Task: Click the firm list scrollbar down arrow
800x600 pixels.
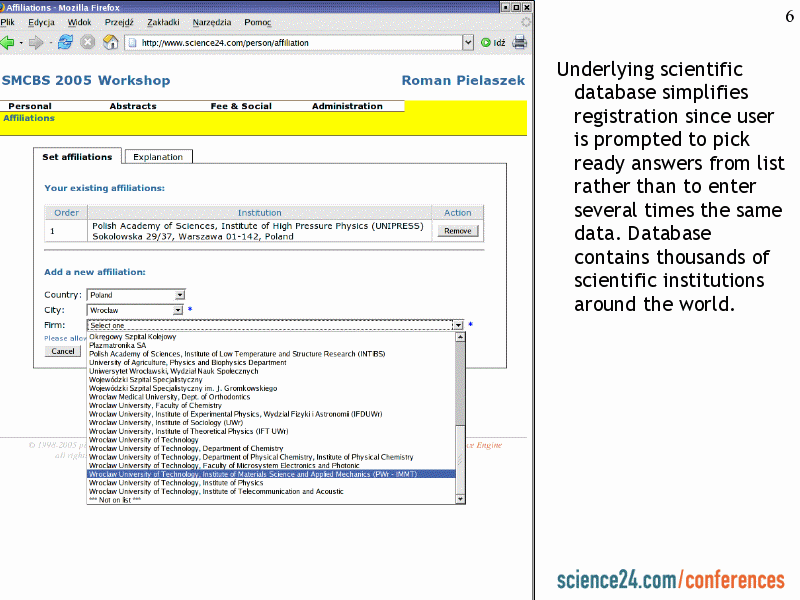Action: click(x=460, y=498)
